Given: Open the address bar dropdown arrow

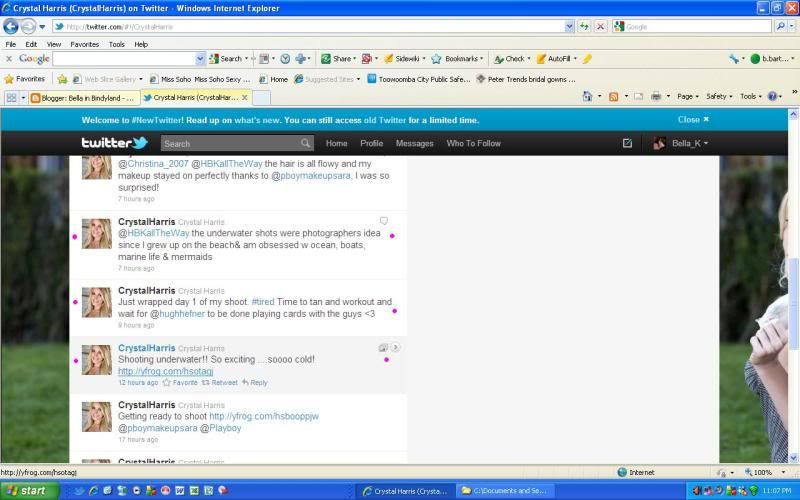Looking at the screenshot, I should 569,26.
